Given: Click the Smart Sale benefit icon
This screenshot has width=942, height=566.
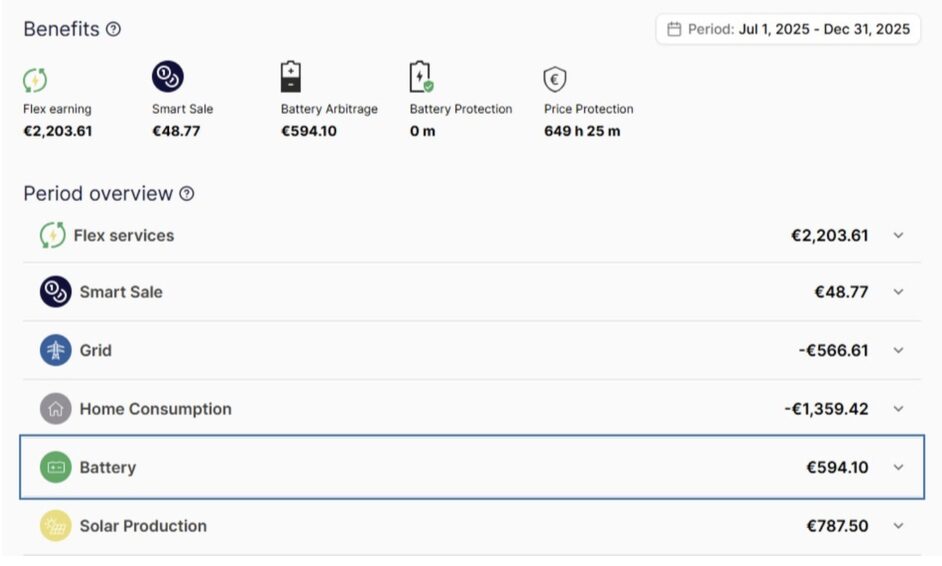Looking at the screenshot, I should coord(167,77).
